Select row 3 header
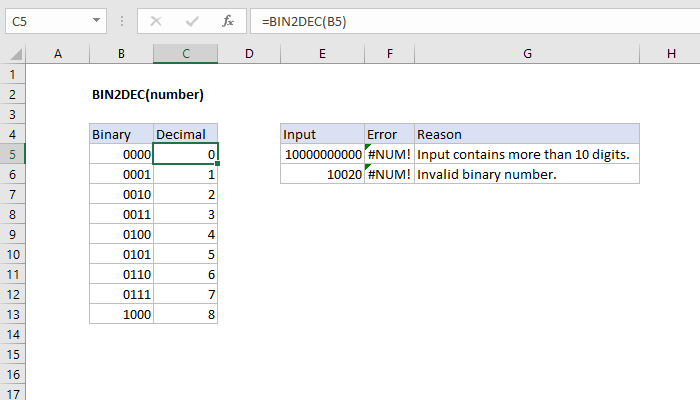 click(x=12, y=114)
